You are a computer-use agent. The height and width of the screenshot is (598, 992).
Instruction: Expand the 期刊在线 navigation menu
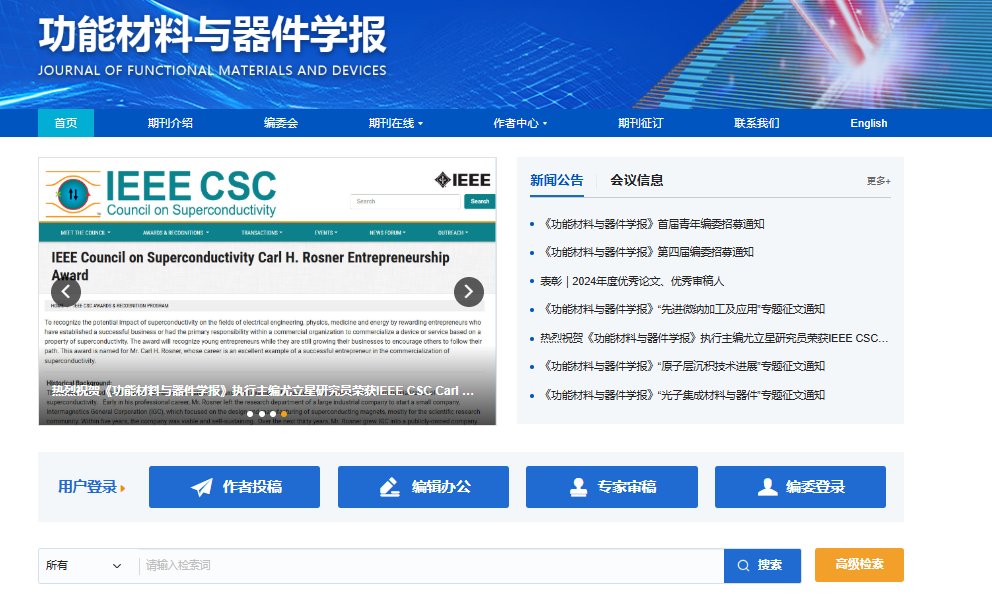coord(395,123)
